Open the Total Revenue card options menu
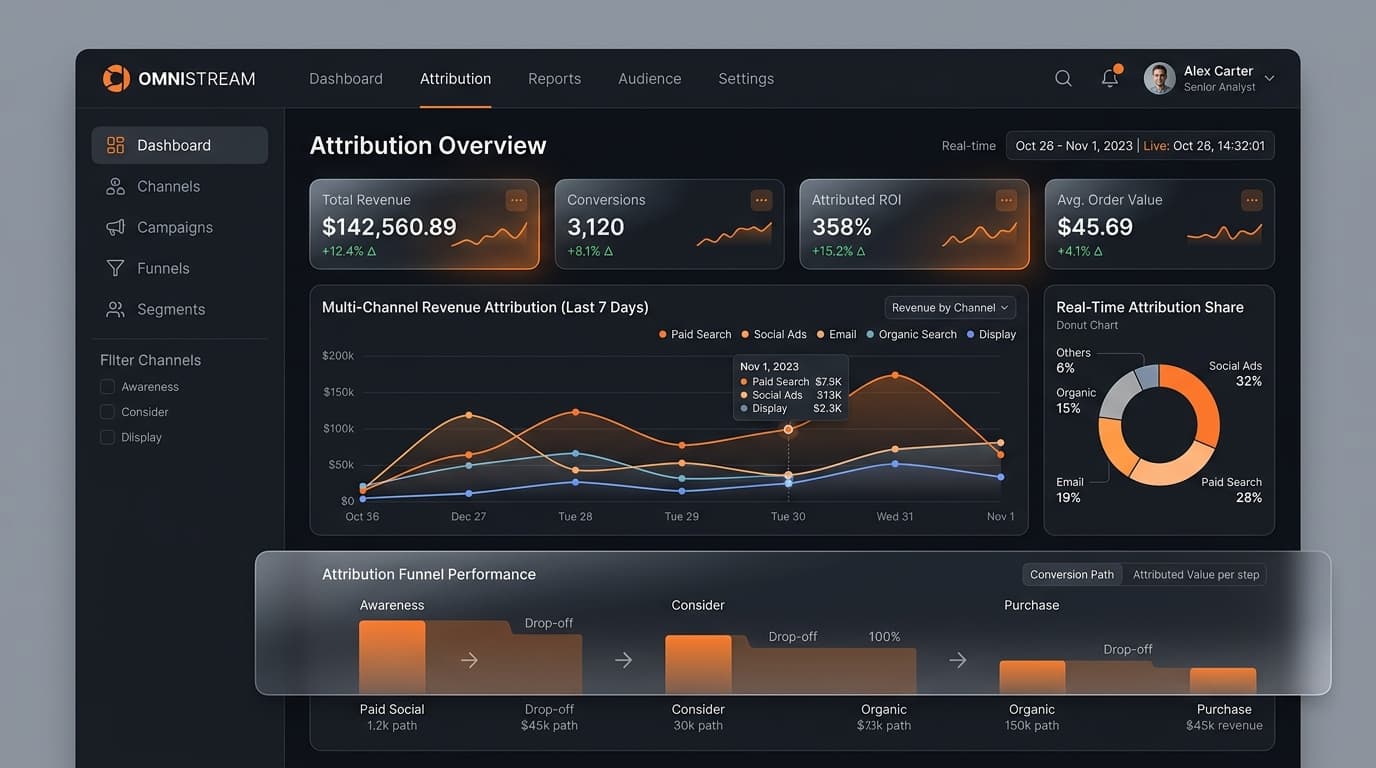 point(516,200)
